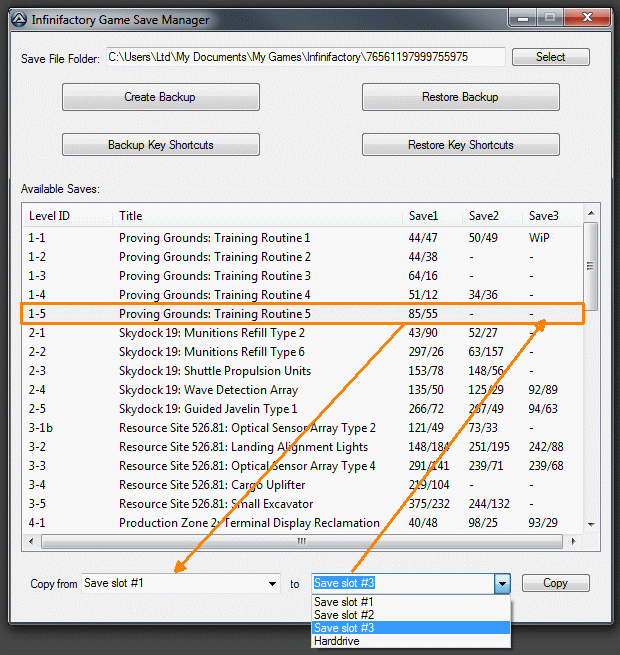Select Skydock 19: Shuttle Propulsion Units

pos(302,371)
